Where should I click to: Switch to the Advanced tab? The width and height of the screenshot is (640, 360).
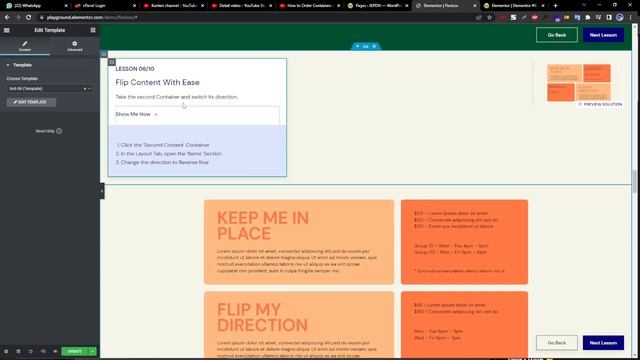point(75,46)
